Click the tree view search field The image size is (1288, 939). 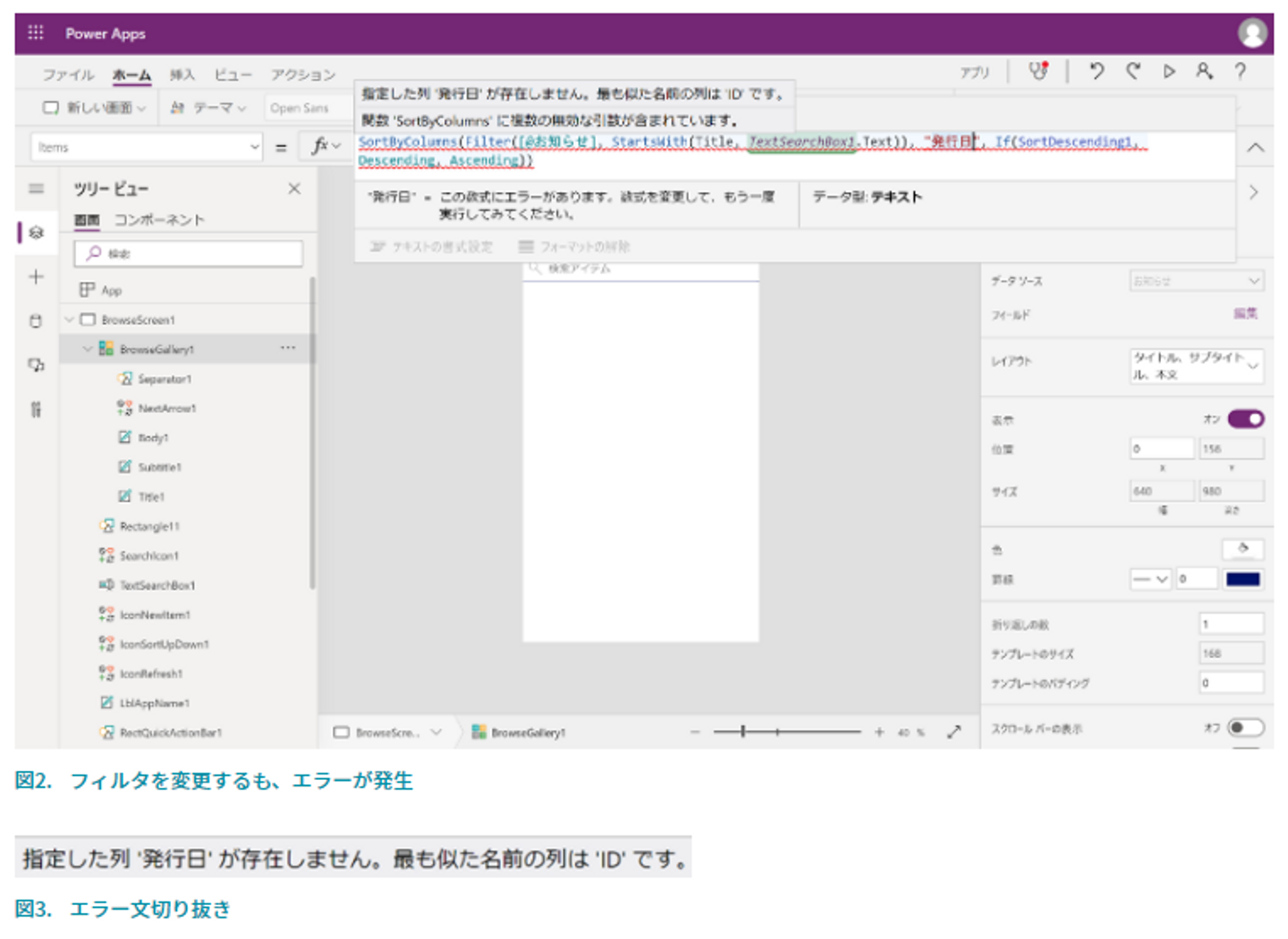[189, 254]
